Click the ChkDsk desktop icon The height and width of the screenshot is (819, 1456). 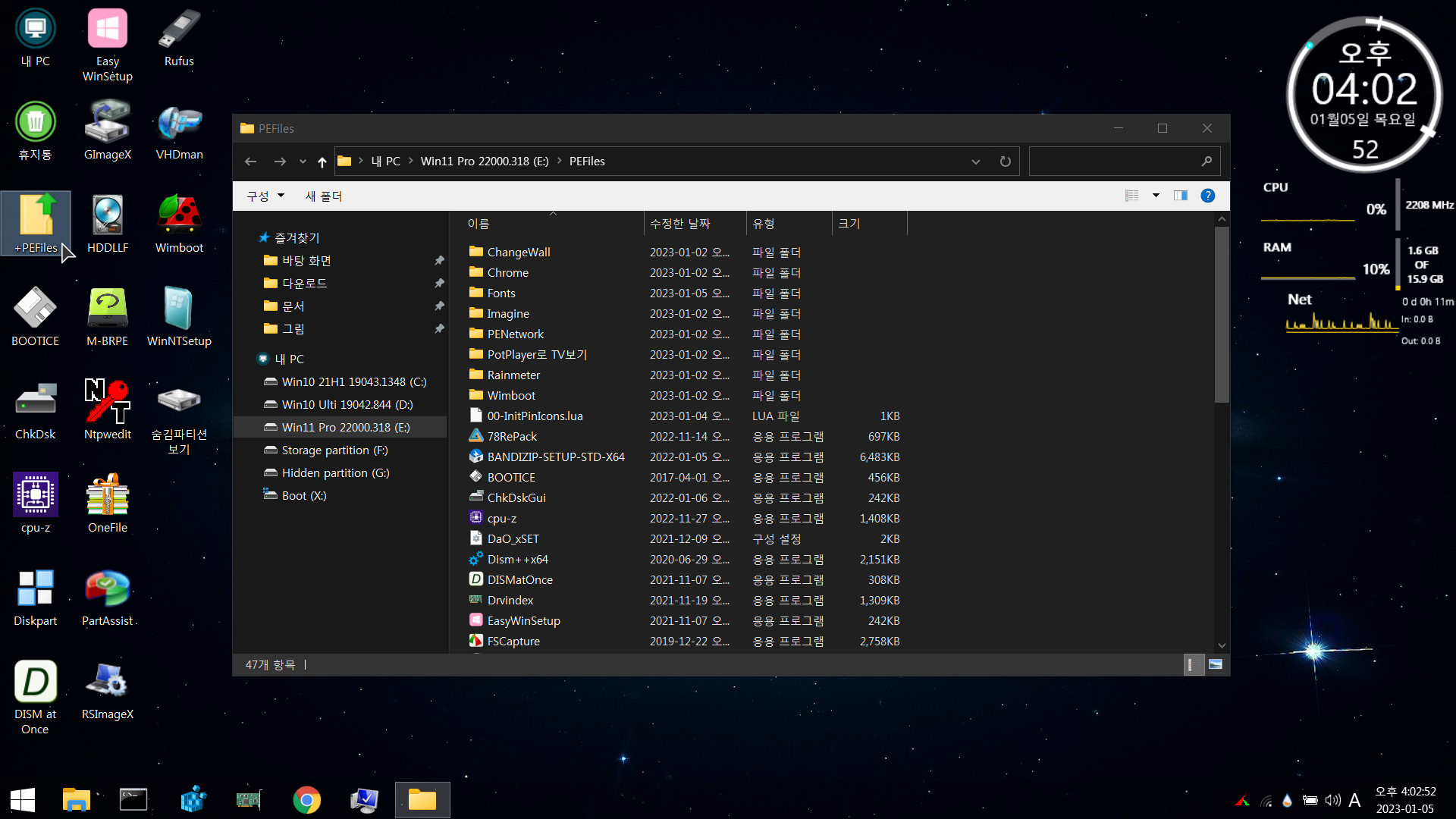point(35,411)
